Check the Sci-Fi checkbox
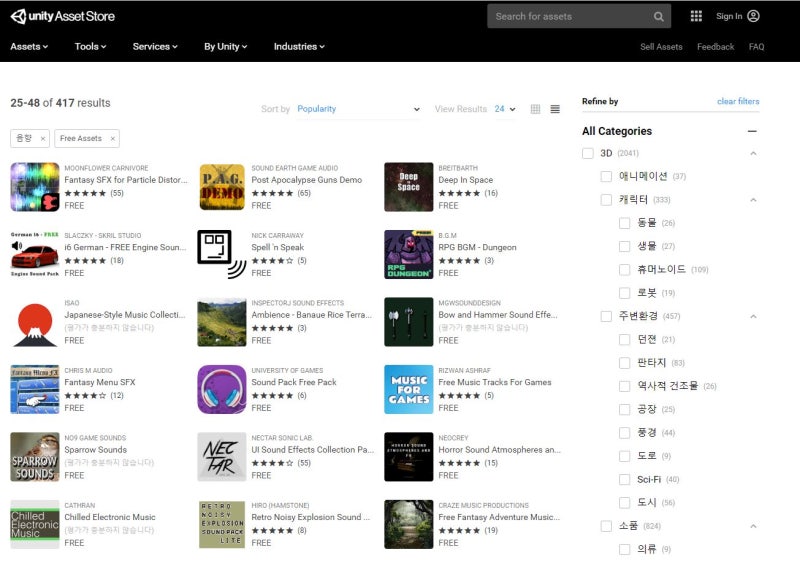 (624, 479)
